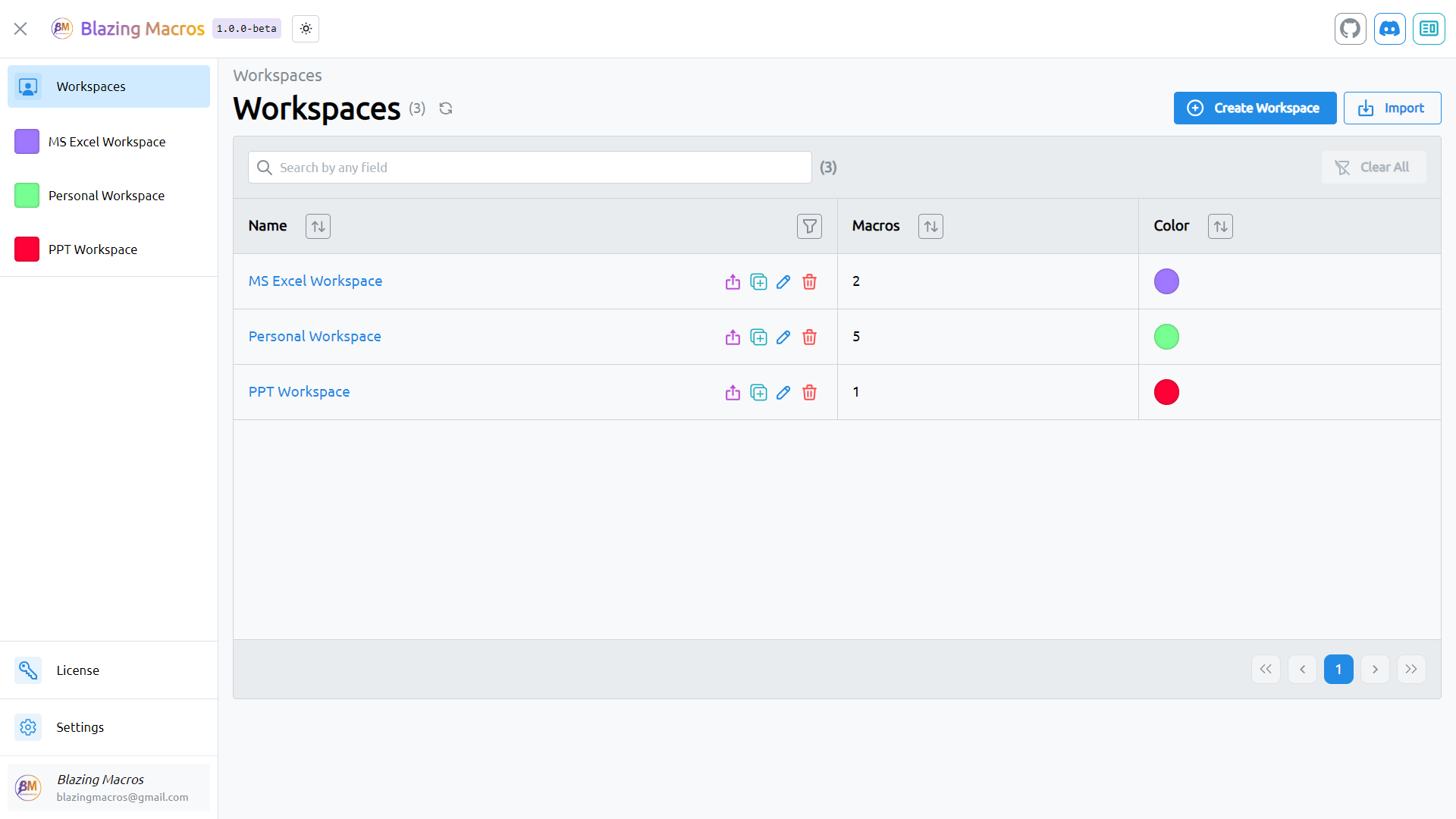Viewport: 1456px width, 819px height.
Task: Toggle the light/dark theme button
Action: [306, 29]
